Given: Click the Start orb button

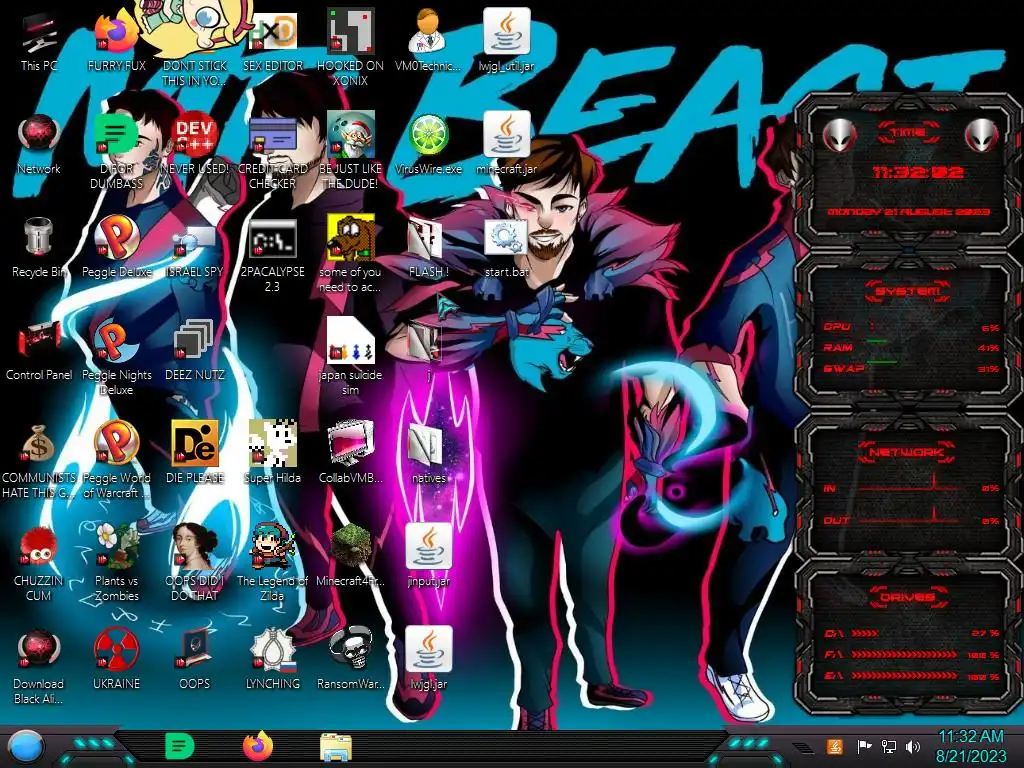Looking at the screenshot, I should click(x=25, y=748).
